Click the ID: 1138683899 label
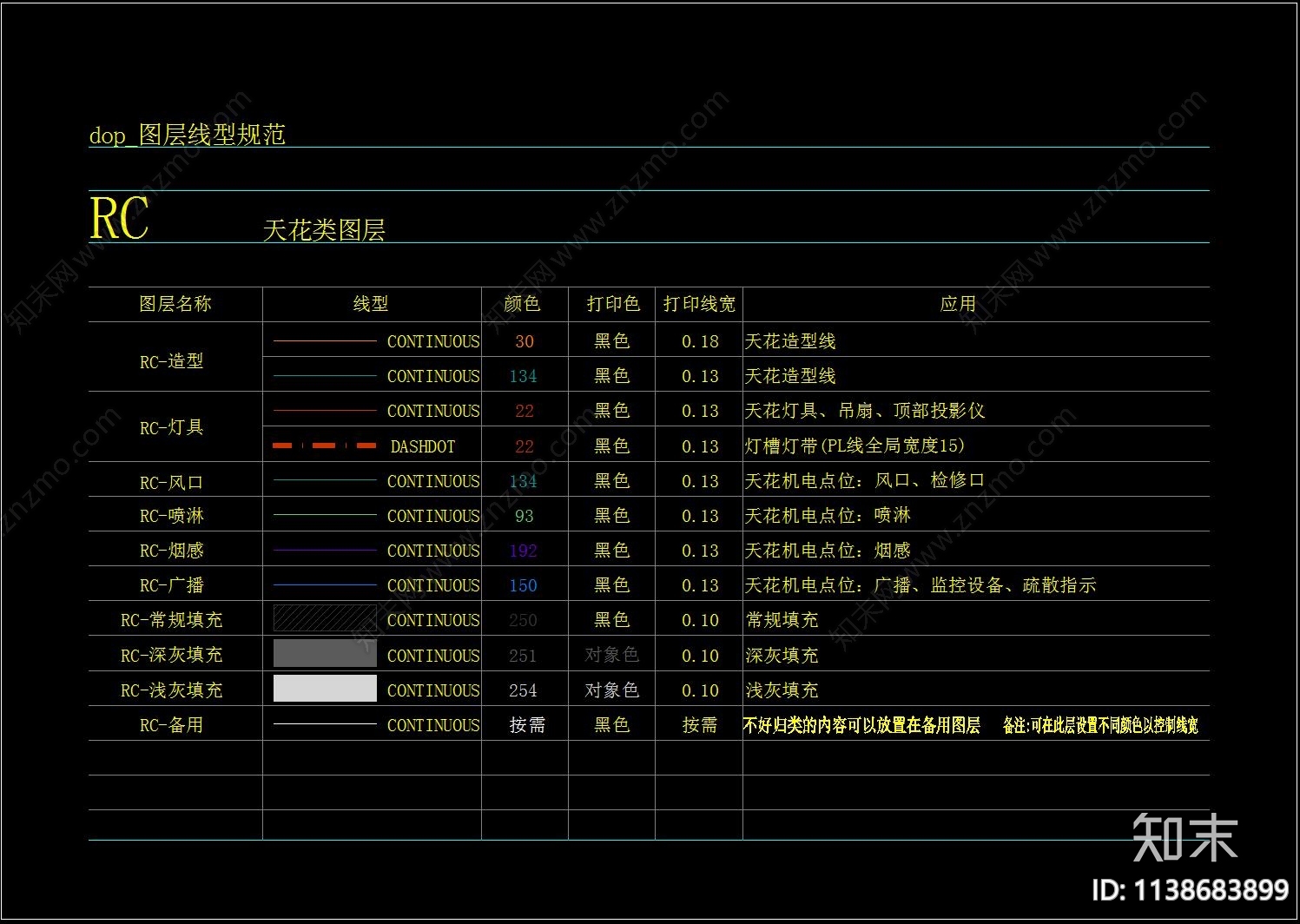Screen dimensions: 1300x924 pyautogui.click(x=1190, y=890)
